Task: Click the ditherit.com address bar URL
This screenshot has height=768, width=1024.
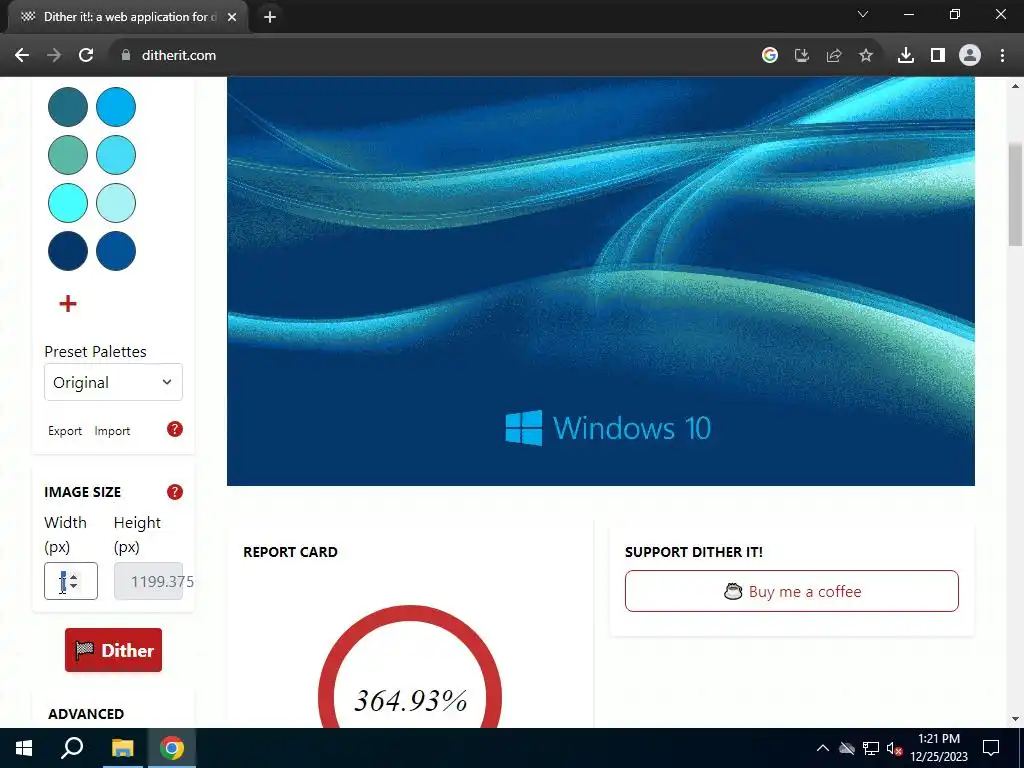Action: 178,56
